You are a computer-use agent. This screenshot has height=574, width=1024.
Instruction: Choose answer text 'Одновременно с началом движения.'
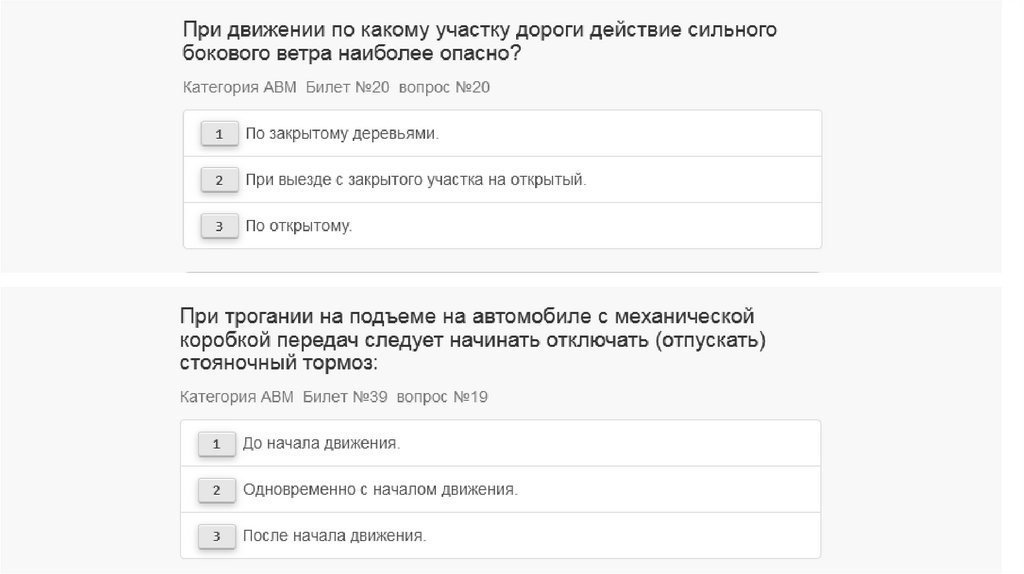[380, 490]
